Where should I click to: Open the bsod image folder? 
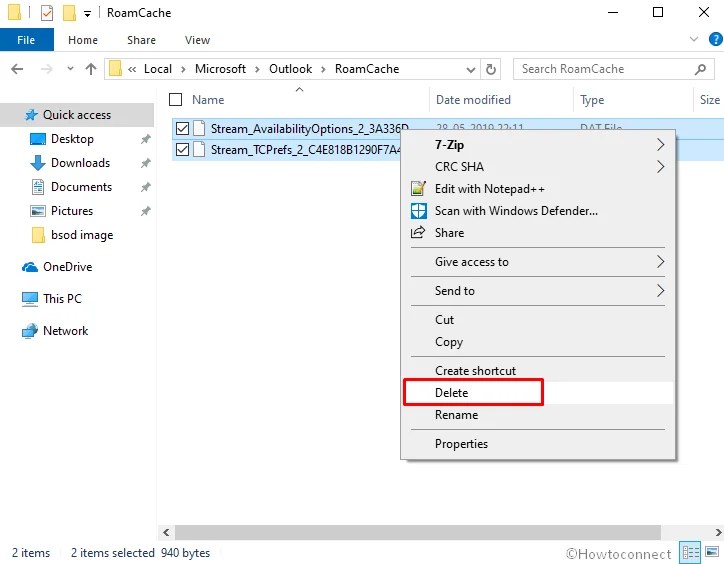pos(82,235)
